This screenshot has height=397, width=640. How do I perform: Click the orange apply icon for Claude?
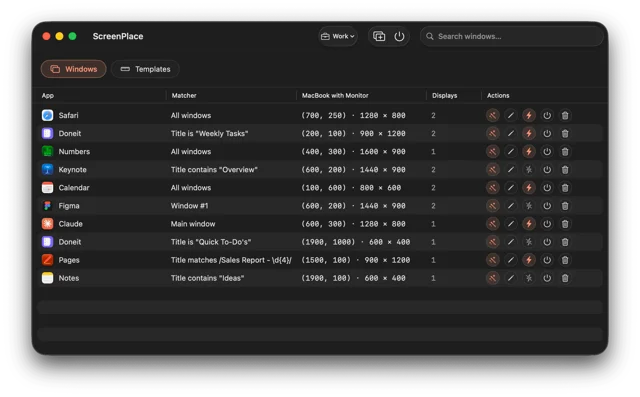coord(493,224)
